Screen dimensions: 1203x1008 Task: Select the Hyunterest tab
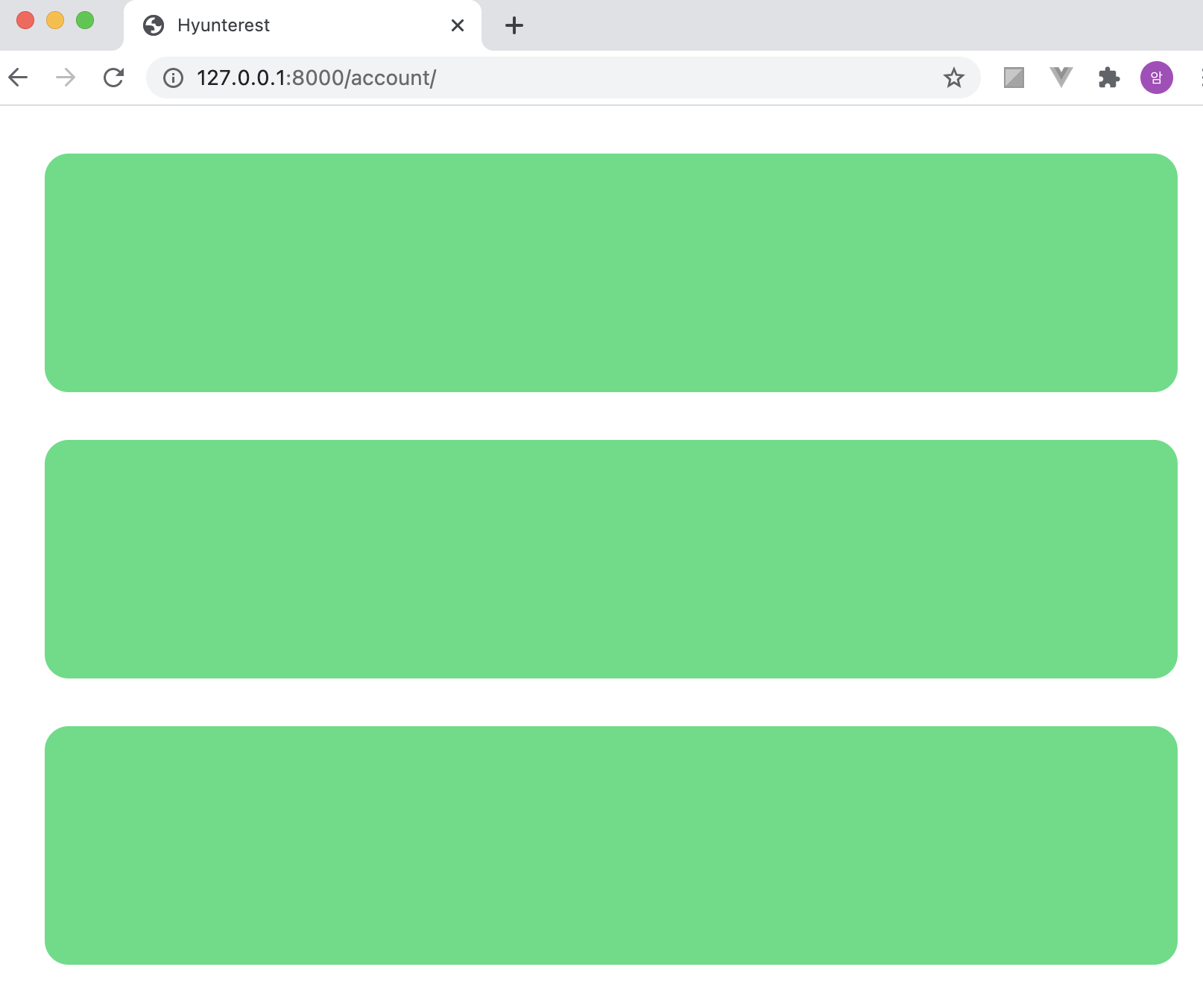(x=303, y=25)
